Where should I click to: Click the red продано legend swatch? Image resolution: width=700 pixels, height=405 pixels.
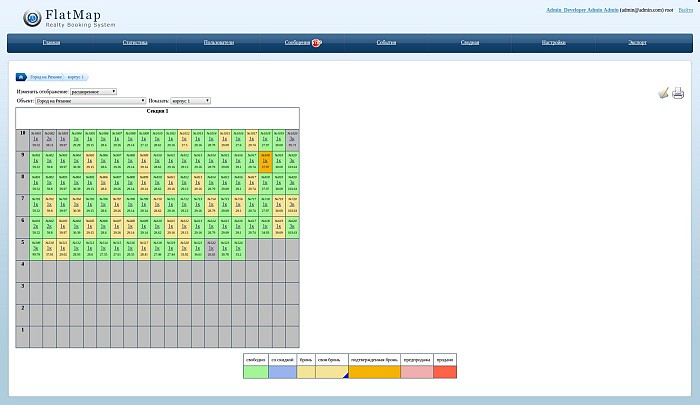444,371
